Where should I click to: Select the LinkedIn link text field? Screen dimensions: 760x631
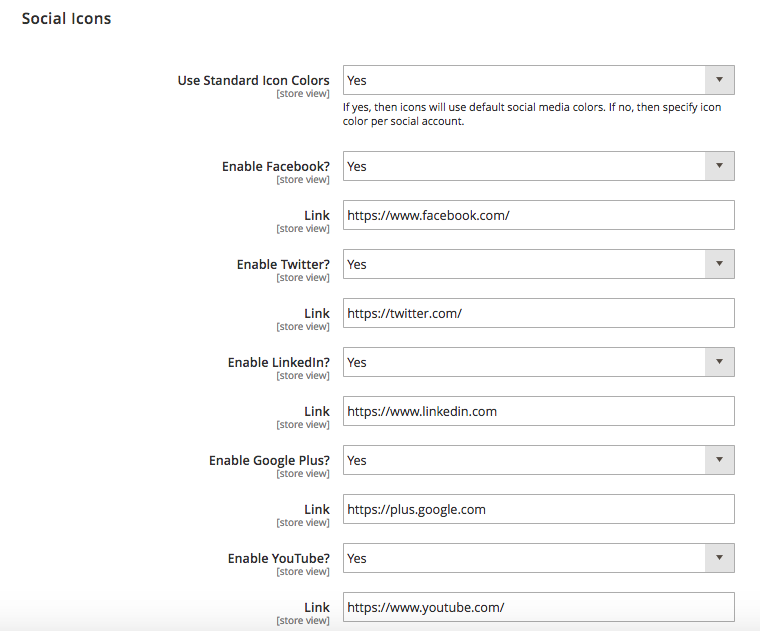[x=538, y=411]
